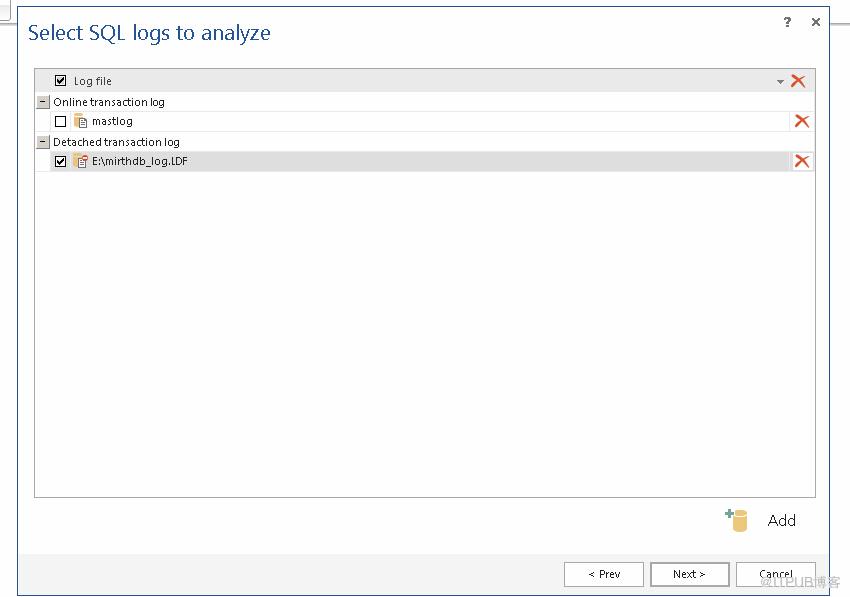This screenshot has width=850, height=597.
Task: Click the Cancel button
Action: [776, 574]
